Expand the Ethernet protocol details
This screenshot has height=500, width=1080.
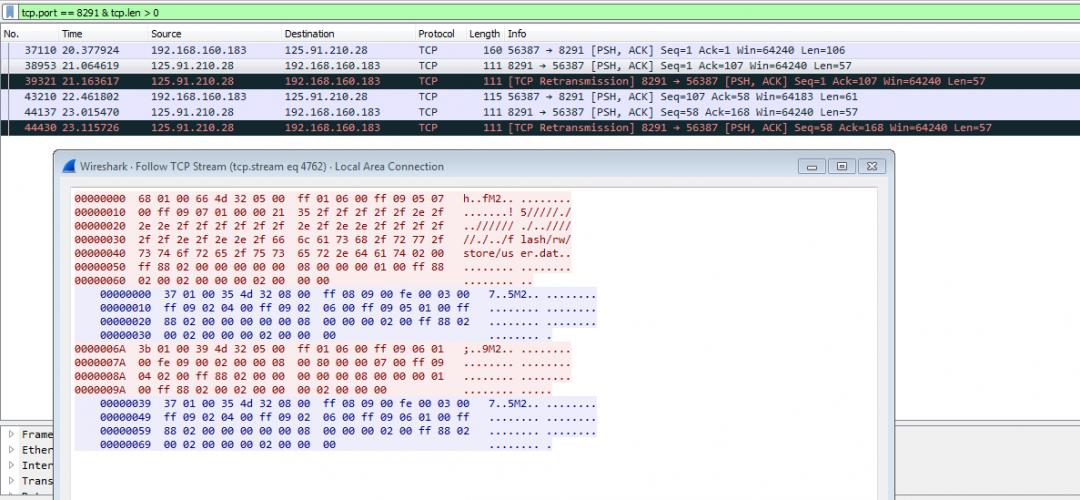[x=12, y=450]
